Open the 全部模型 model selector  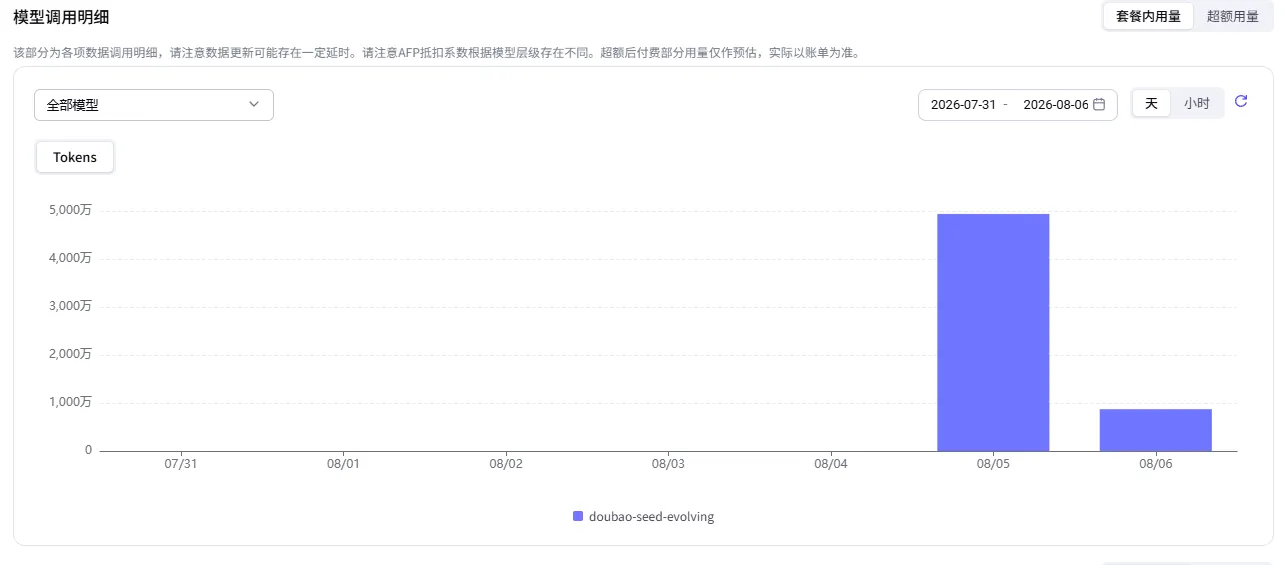154,105
